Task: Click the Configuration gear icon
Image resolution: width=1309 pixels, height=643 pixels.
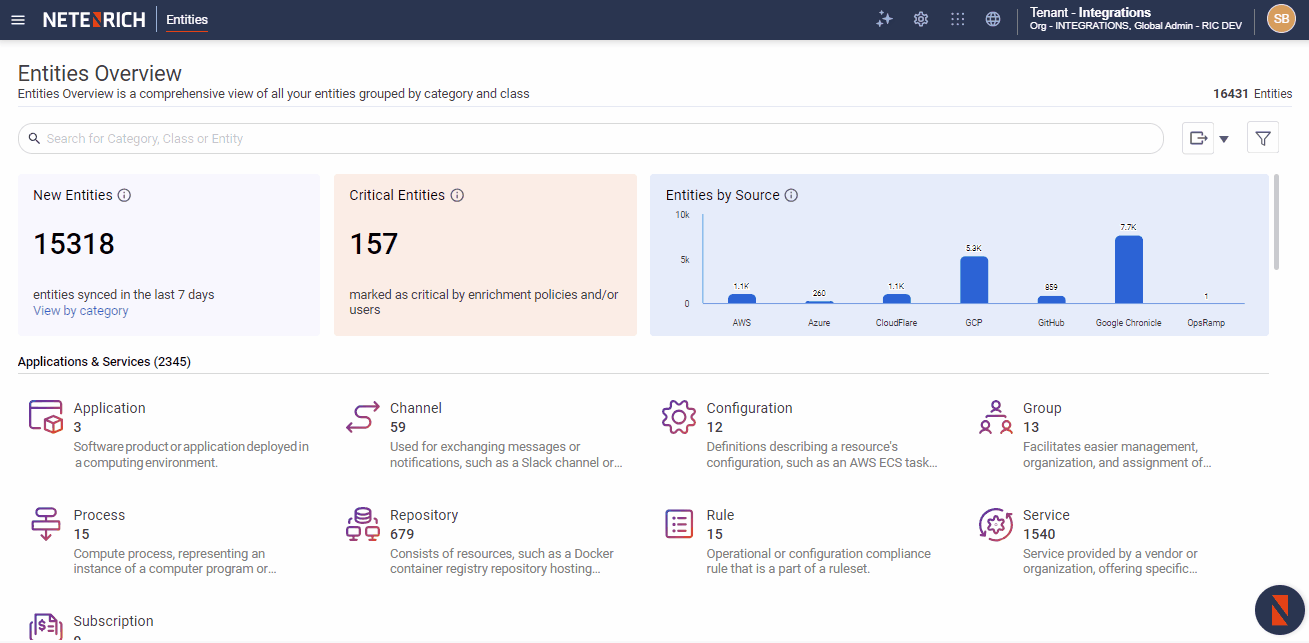Action: click(x=679, y=417)
